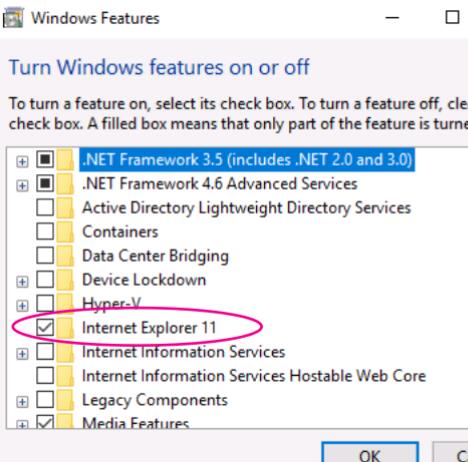The height and width of the screenshot is (462, 468).
Task: Click the folder icon next to Legacy Components
Action: tap(65, 400)
